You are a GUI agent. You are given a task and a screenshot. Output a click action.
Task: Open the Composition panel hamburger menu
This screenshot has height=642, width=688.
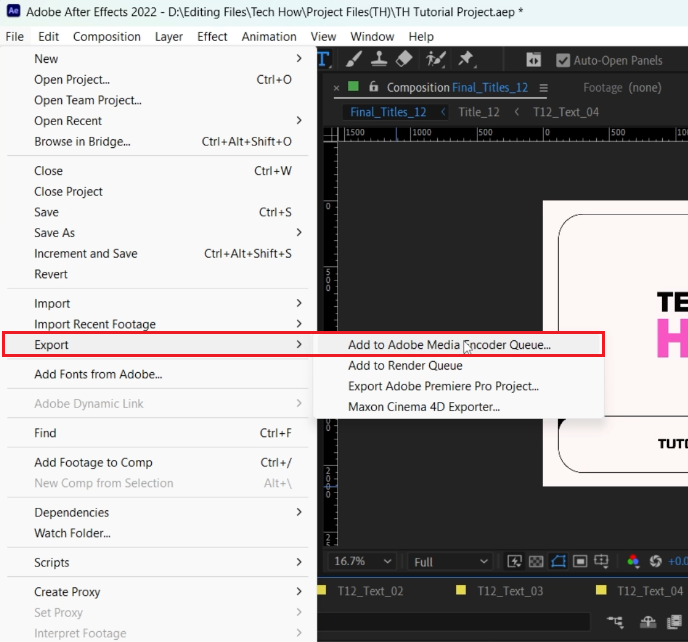543,88
